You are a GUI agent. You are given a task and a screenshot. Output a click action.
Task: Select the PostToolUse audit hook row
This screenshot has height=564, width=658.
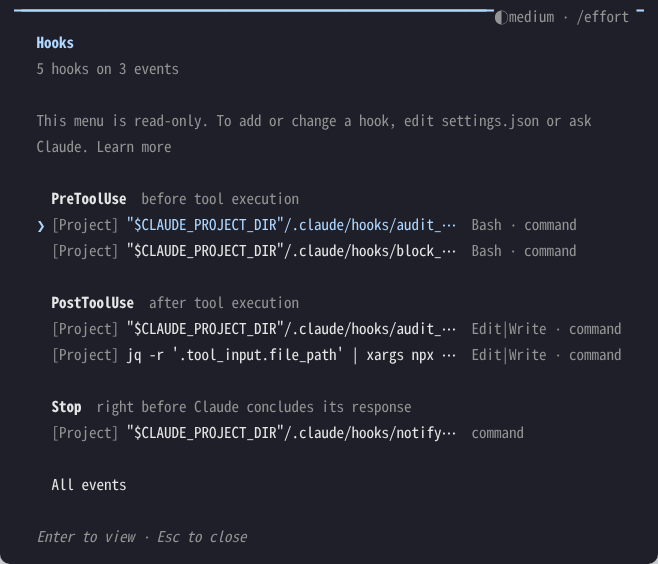tap(336, 329)
